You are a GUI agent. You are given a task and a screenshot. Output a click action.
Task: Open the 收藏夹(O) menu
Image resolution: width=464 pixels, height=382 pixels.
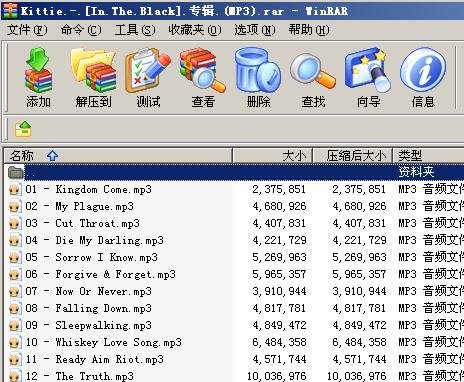(195, 30)
